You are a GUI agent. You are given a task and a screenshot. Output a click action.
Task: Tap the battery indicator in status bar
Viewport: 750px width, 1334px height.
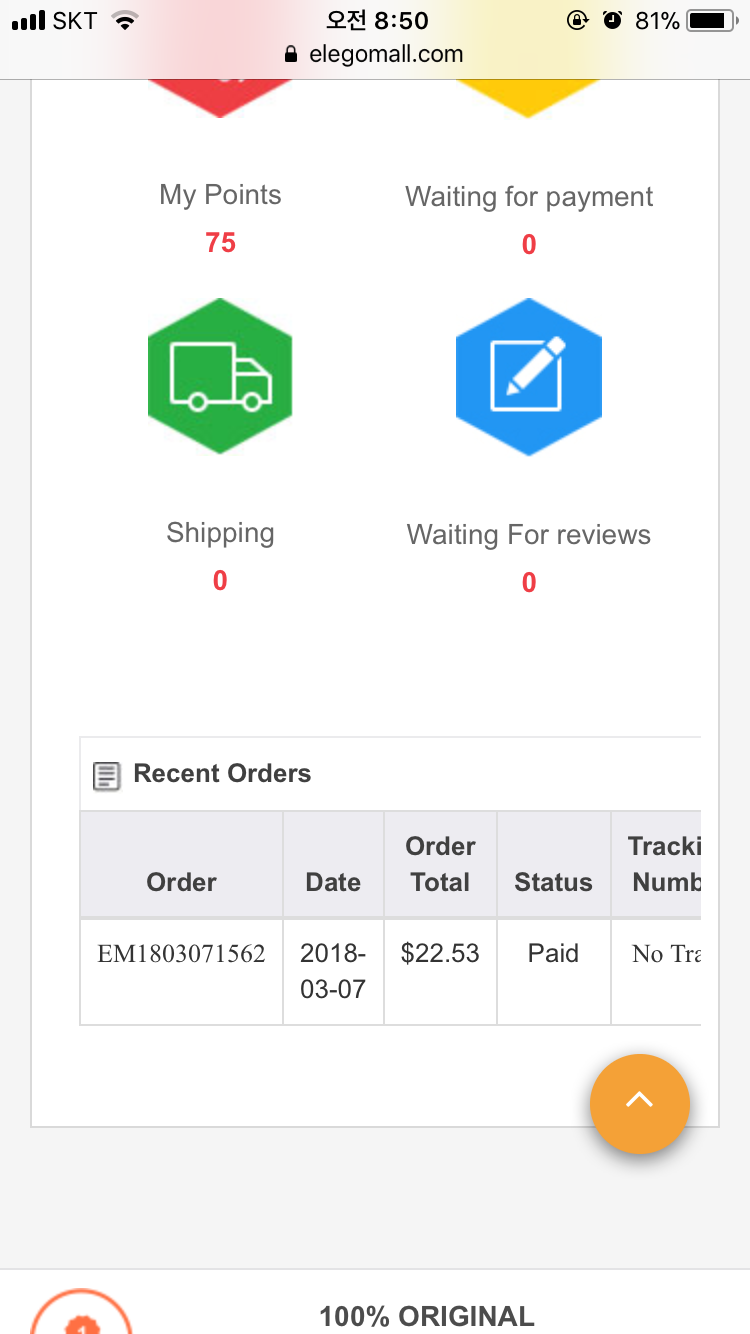pyautogui.click(x=711, y=21)
